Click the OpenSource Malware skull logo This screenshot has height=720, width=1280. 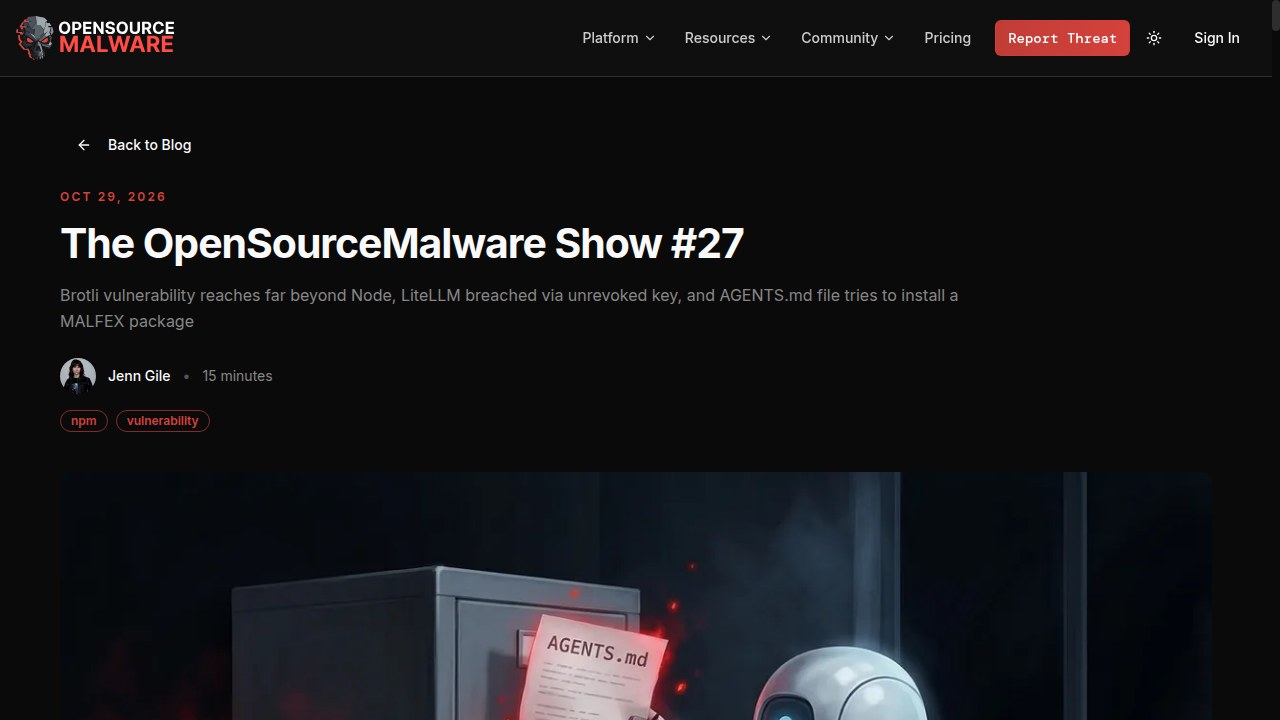(x=35, y=38)
